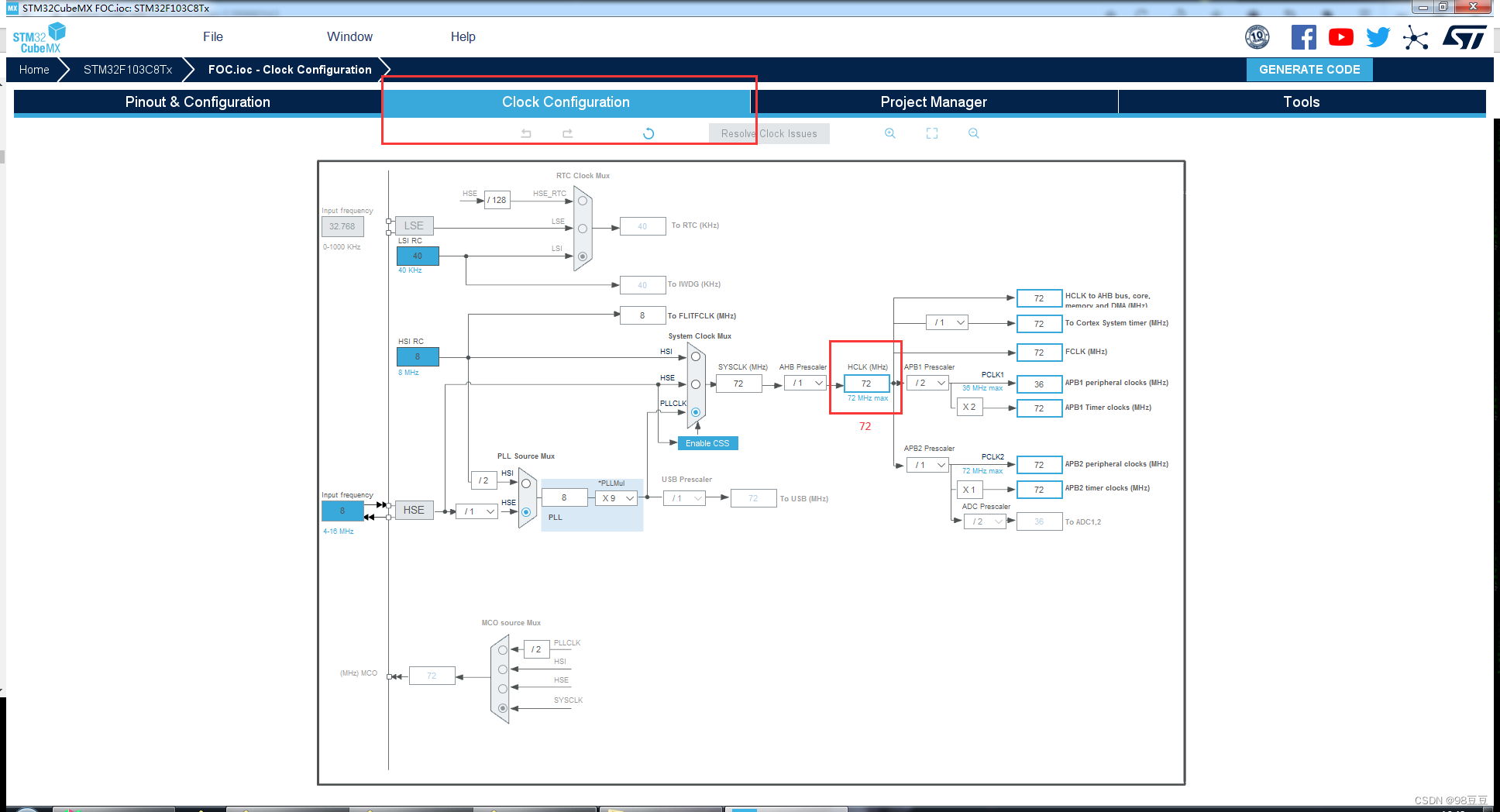
Task: Click APB1 peripheral clocks value 36
Action: [1039, 384]
